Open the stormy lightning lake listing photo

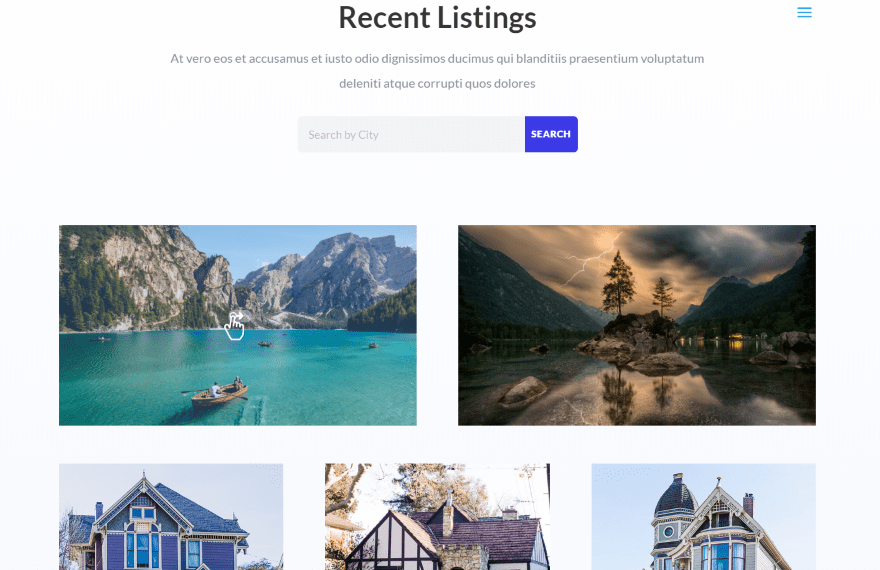click(637, 325)
